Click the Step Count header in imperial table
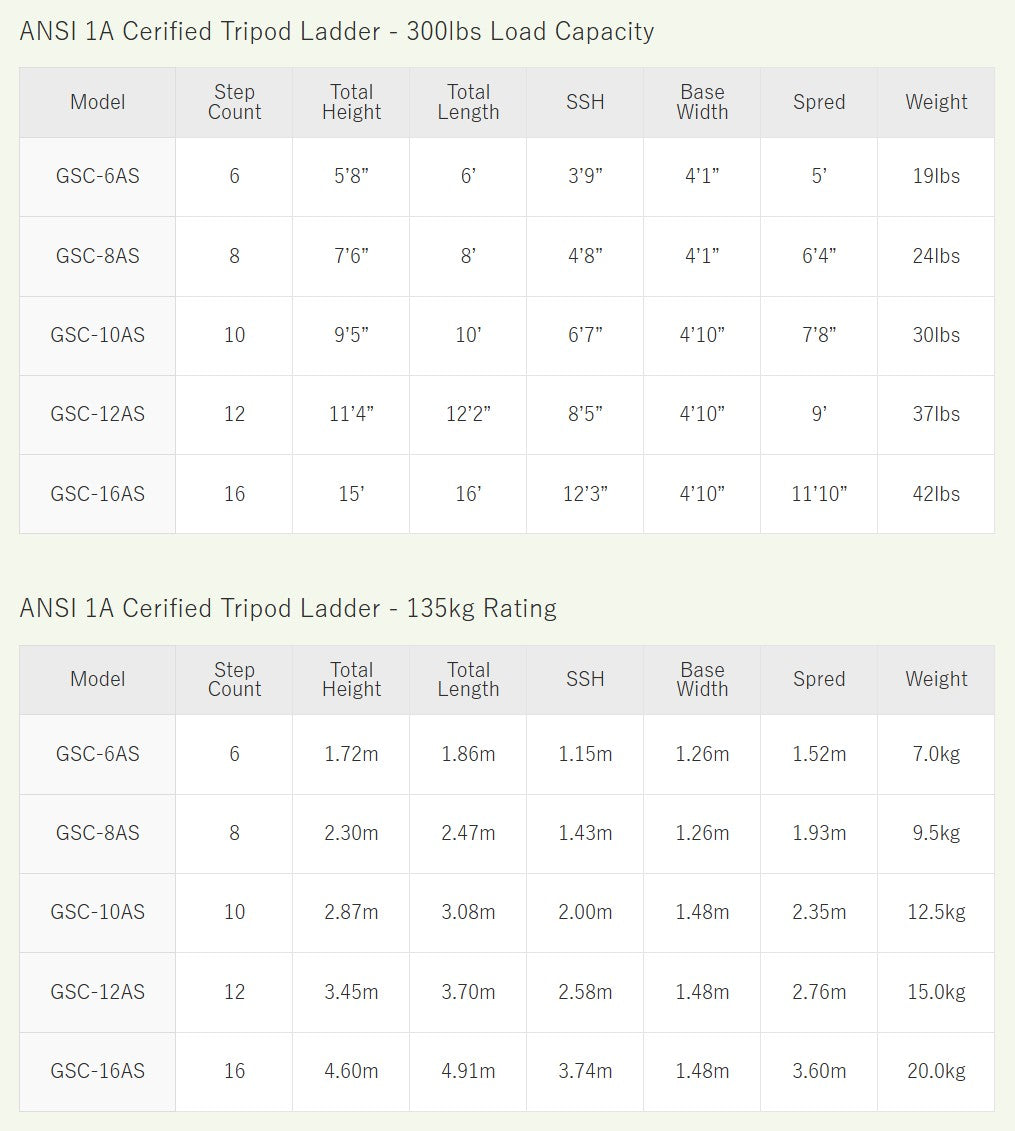This screenshot has width=1015, height=1131. point(234,102)
